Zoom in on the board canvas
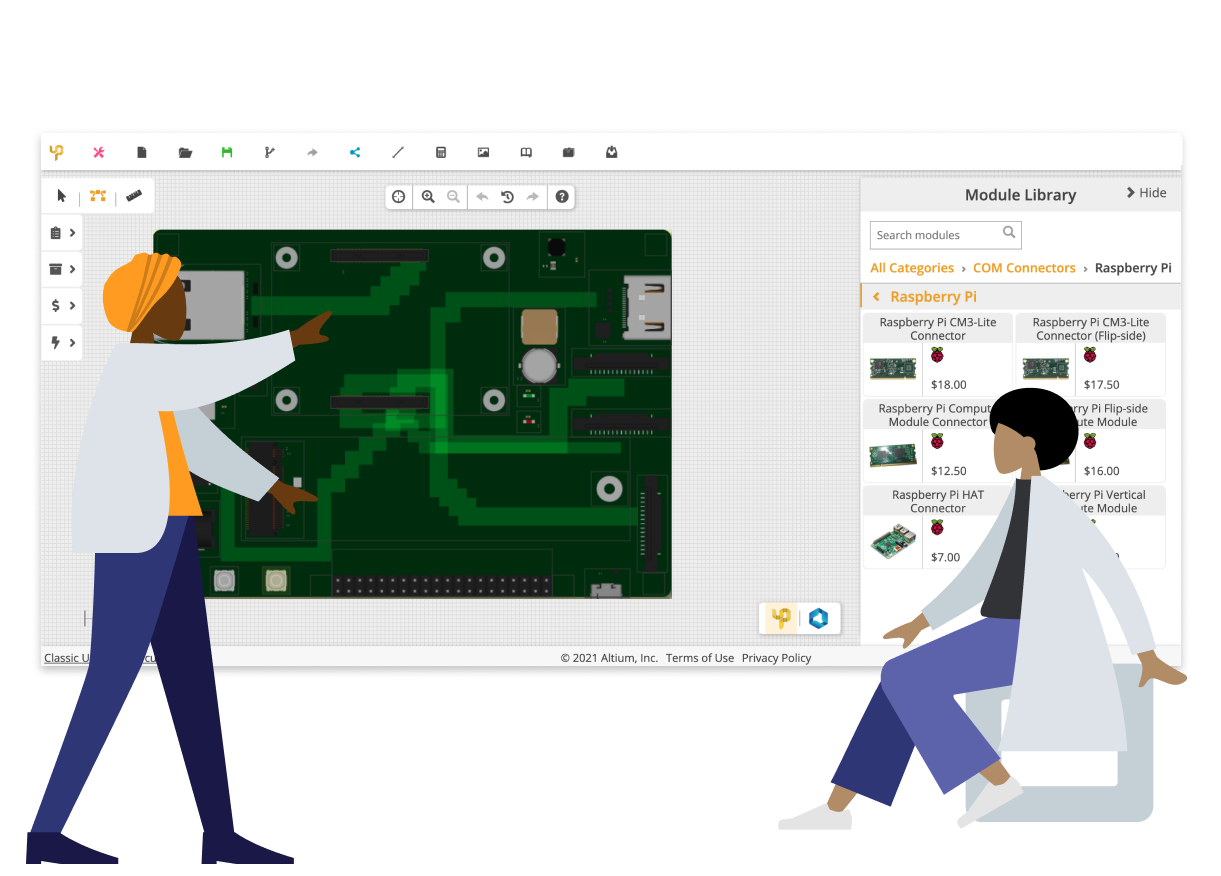The width and height of the screenshot is (1221, 876). [428, 197]
